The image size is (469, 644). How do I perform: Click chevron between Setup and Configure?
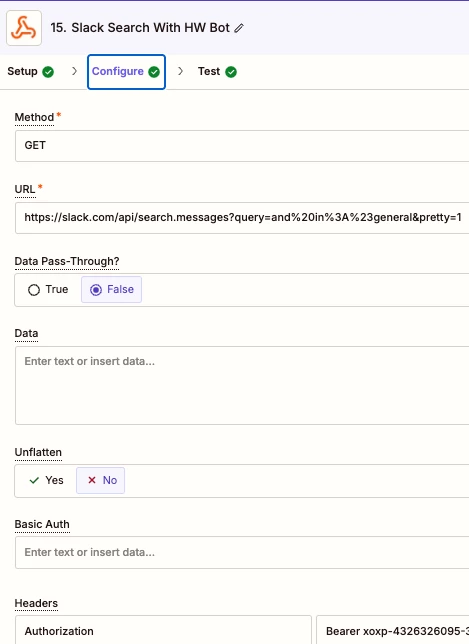tap(74, 71)
